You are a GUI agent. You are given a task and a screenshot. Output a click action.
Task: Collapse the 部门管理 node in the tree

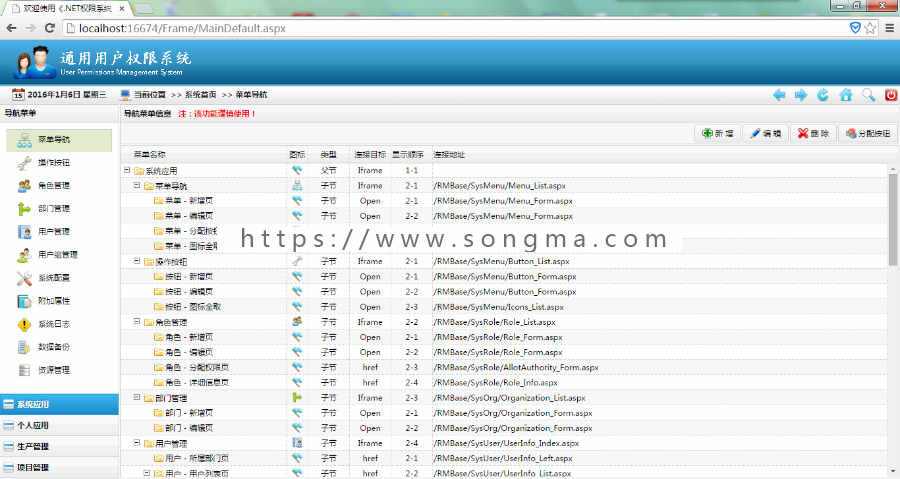(137, 397)
